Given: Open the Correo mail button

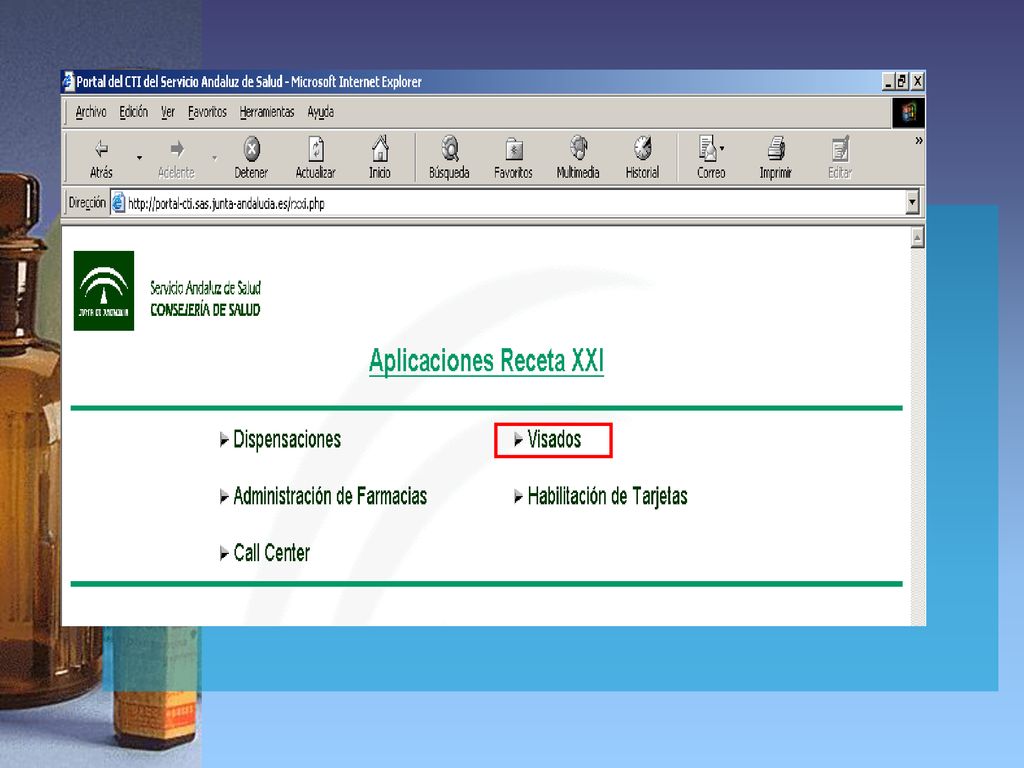Looking at the screenshot, I should [x=711, y=159].
